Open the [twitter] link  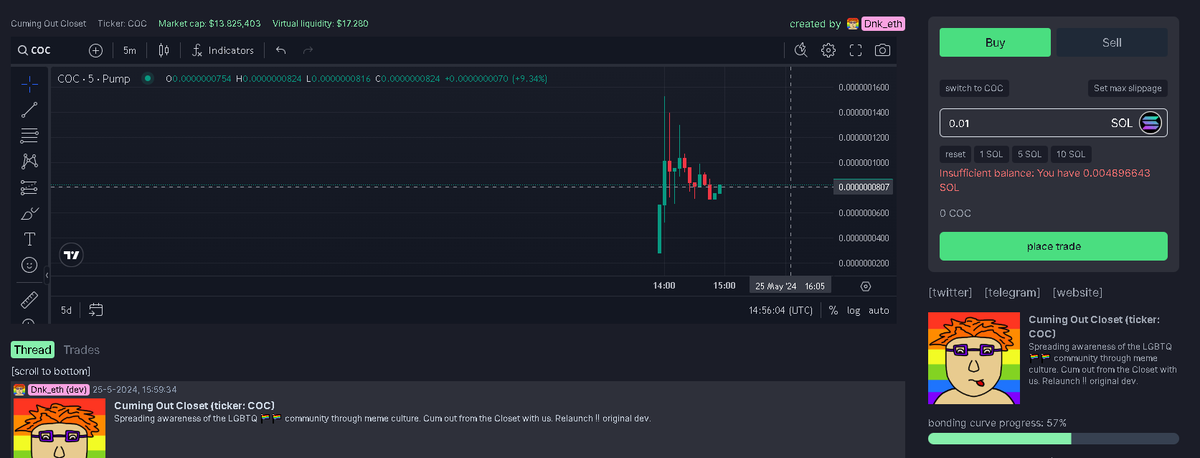click(950, 292)
